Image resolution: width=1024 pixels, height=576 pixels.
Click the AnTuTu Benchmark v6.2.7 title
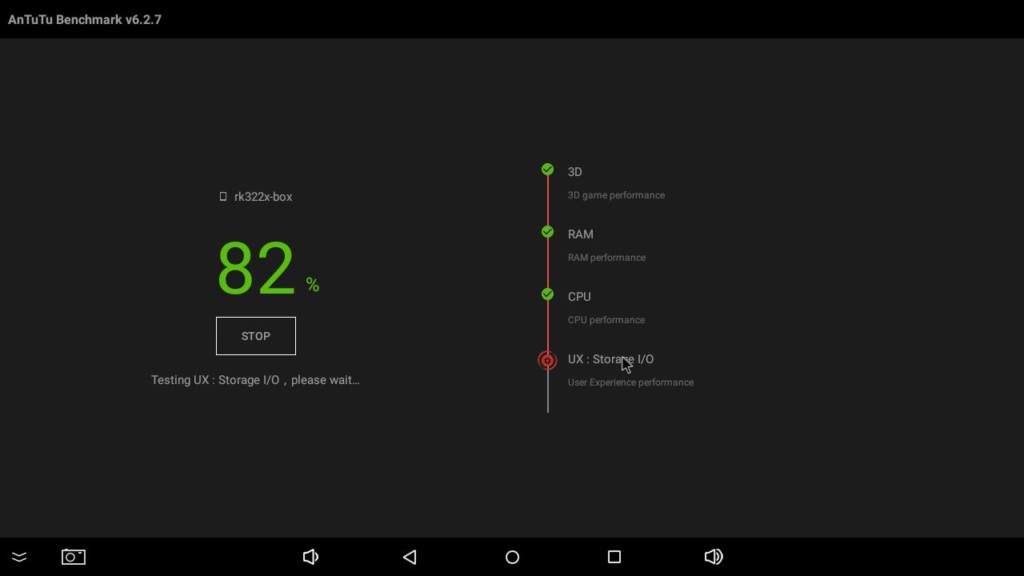tap(85, 20)
